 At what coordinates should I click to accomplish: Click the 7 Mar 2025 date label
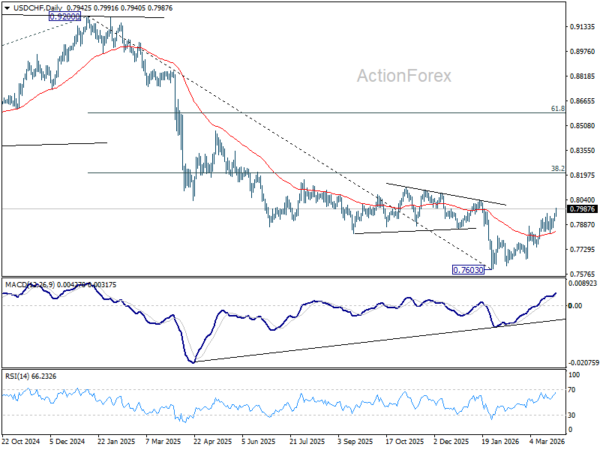[163, 442]
